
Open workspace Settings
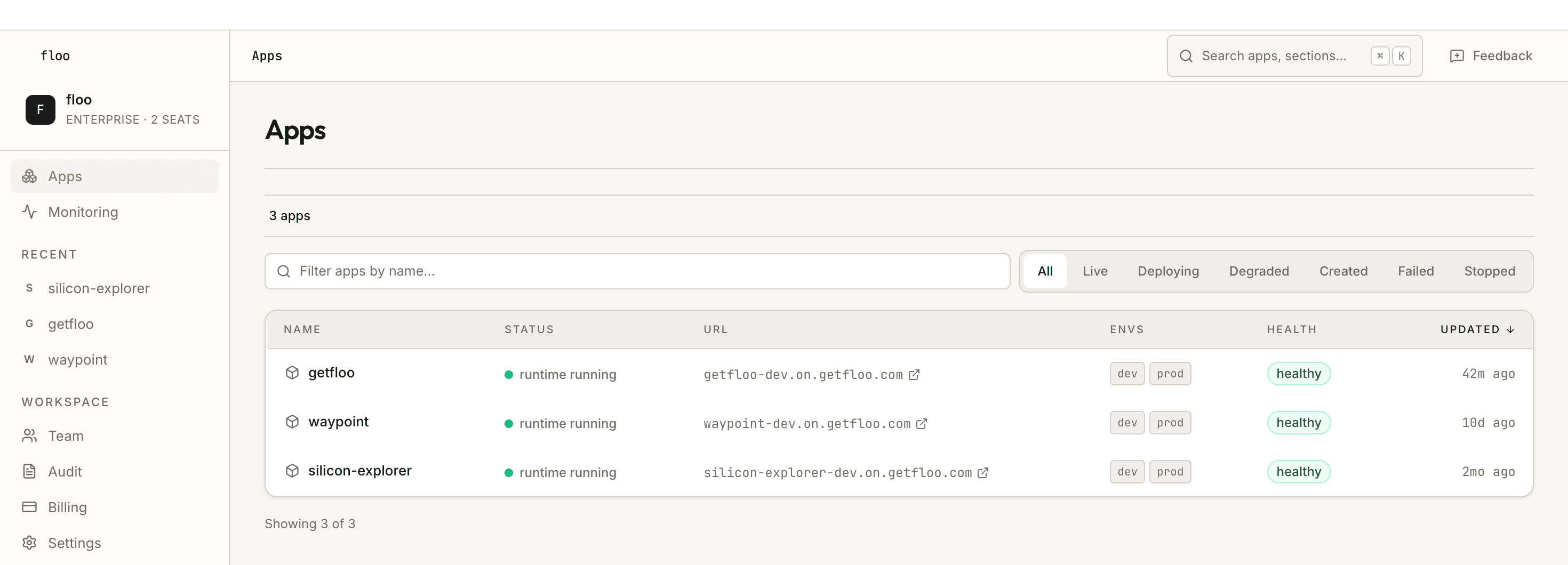click(115, 543)
